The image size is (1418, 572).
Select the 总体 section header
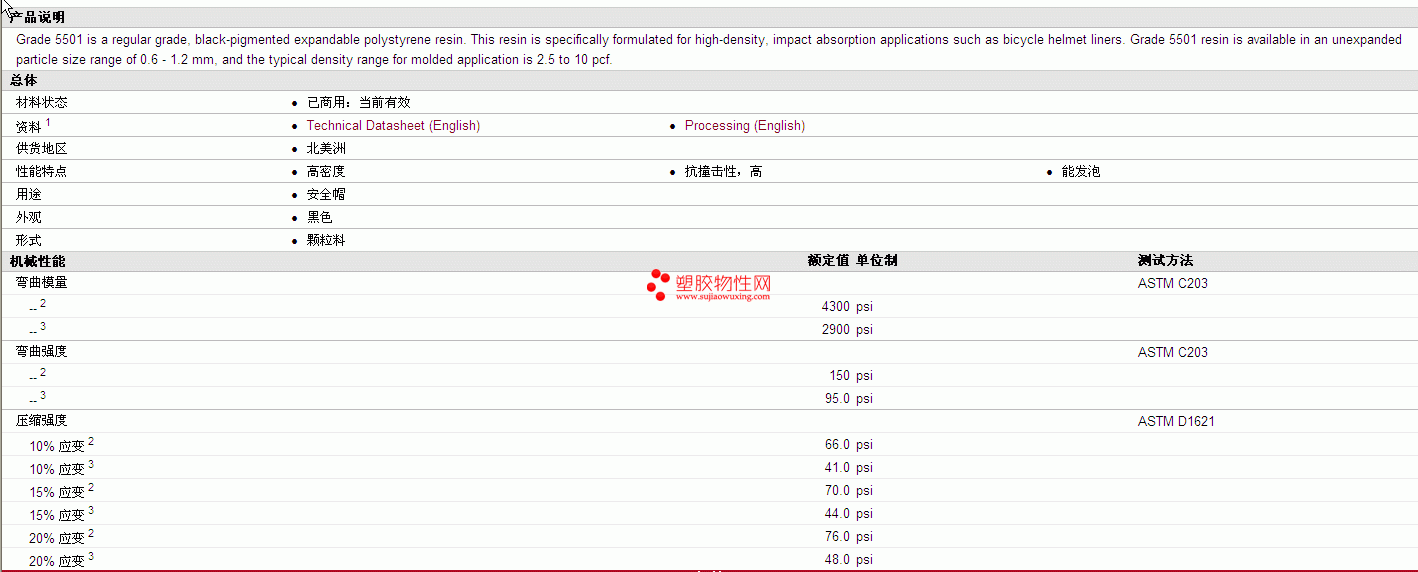click(x=24, y=80)
